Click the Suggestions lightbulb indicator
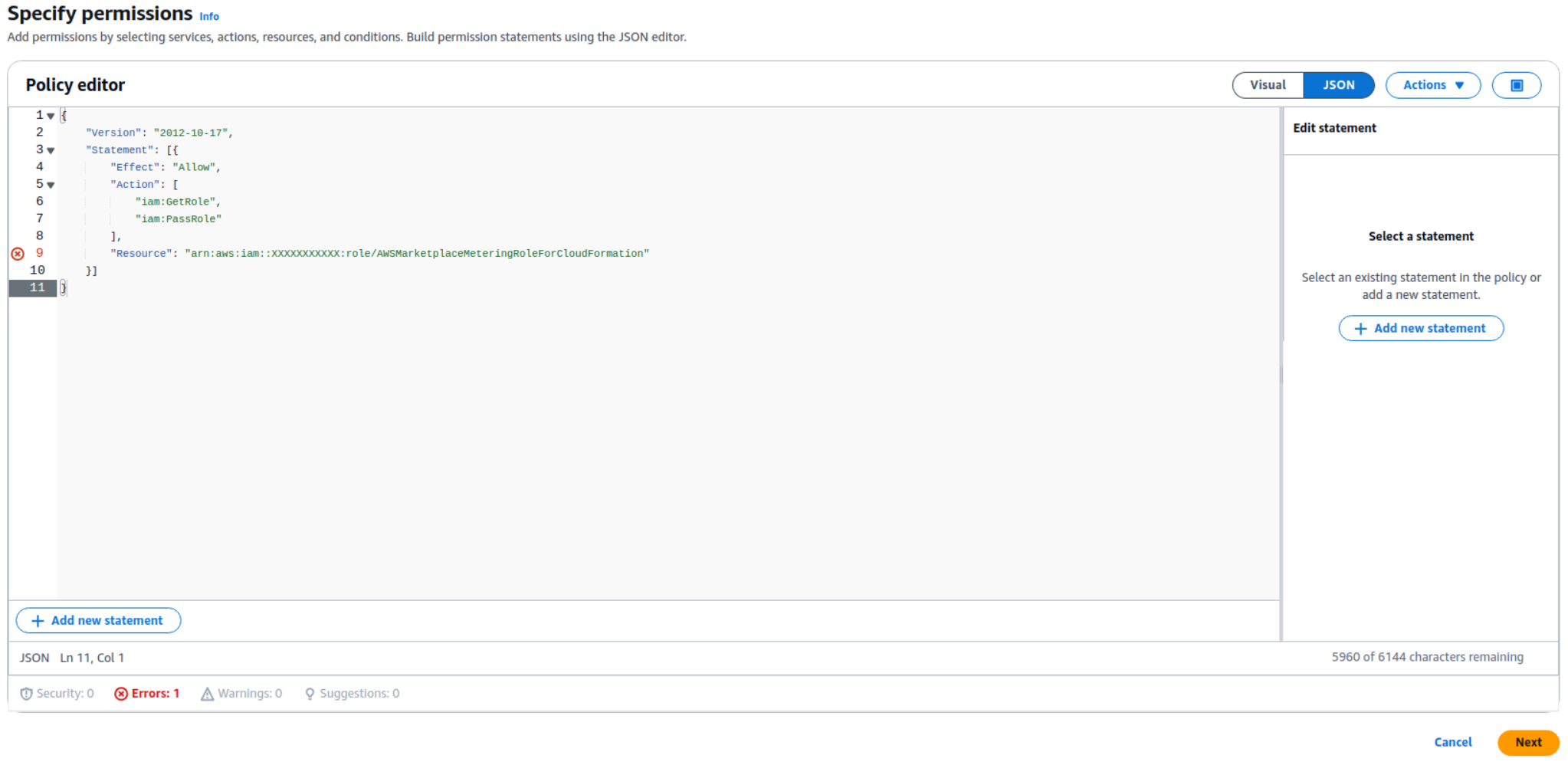 pyautogui.click(x=310, y=694)
